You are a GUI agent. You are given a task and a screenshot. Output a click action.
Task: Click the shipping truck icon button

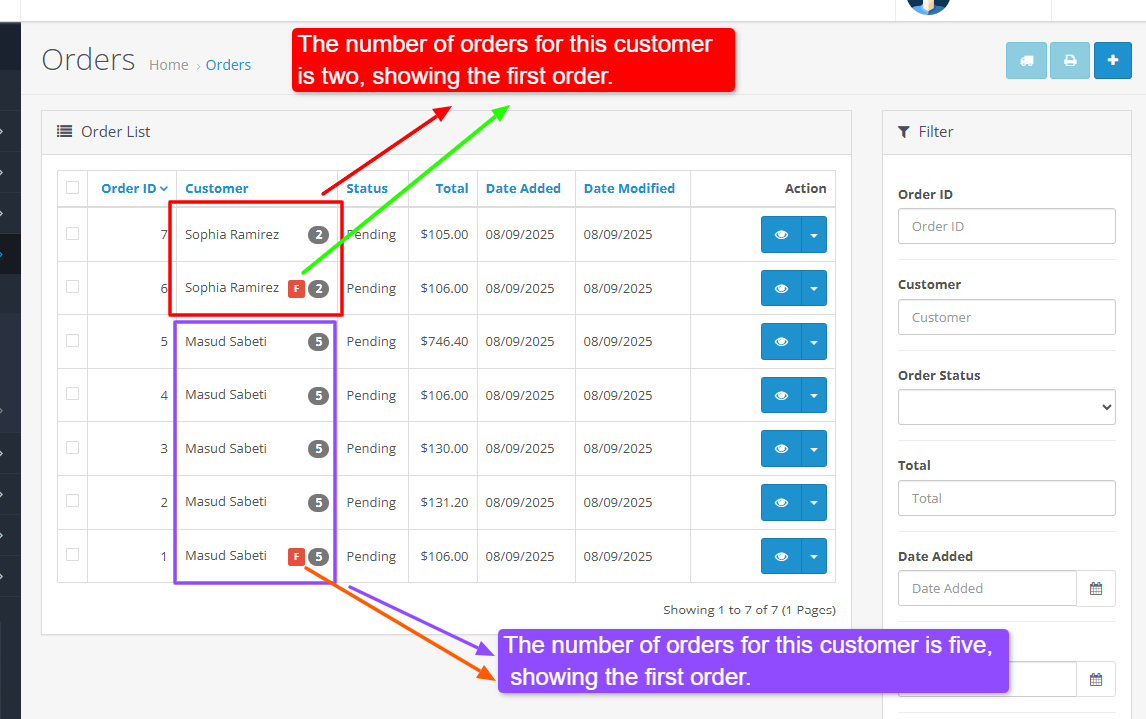(1026, 61)
